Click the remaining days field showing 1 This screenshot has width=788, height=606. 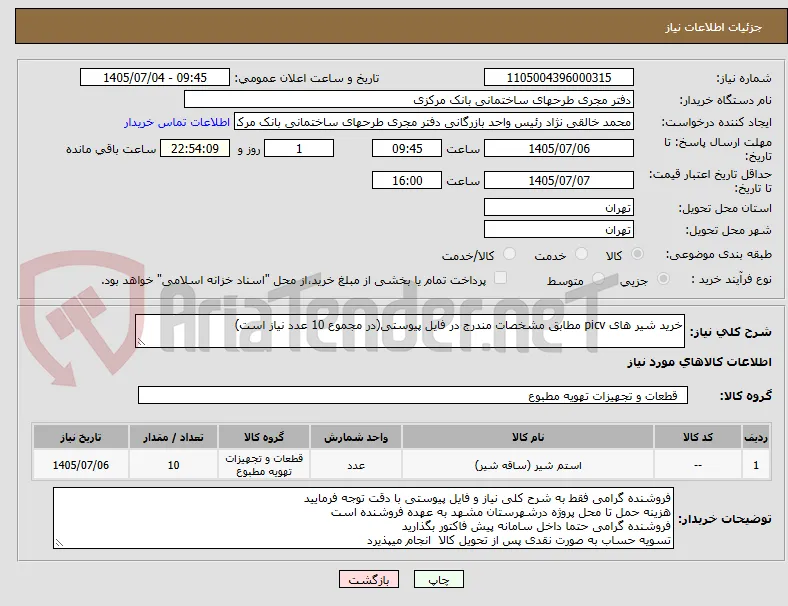[299, 149]
